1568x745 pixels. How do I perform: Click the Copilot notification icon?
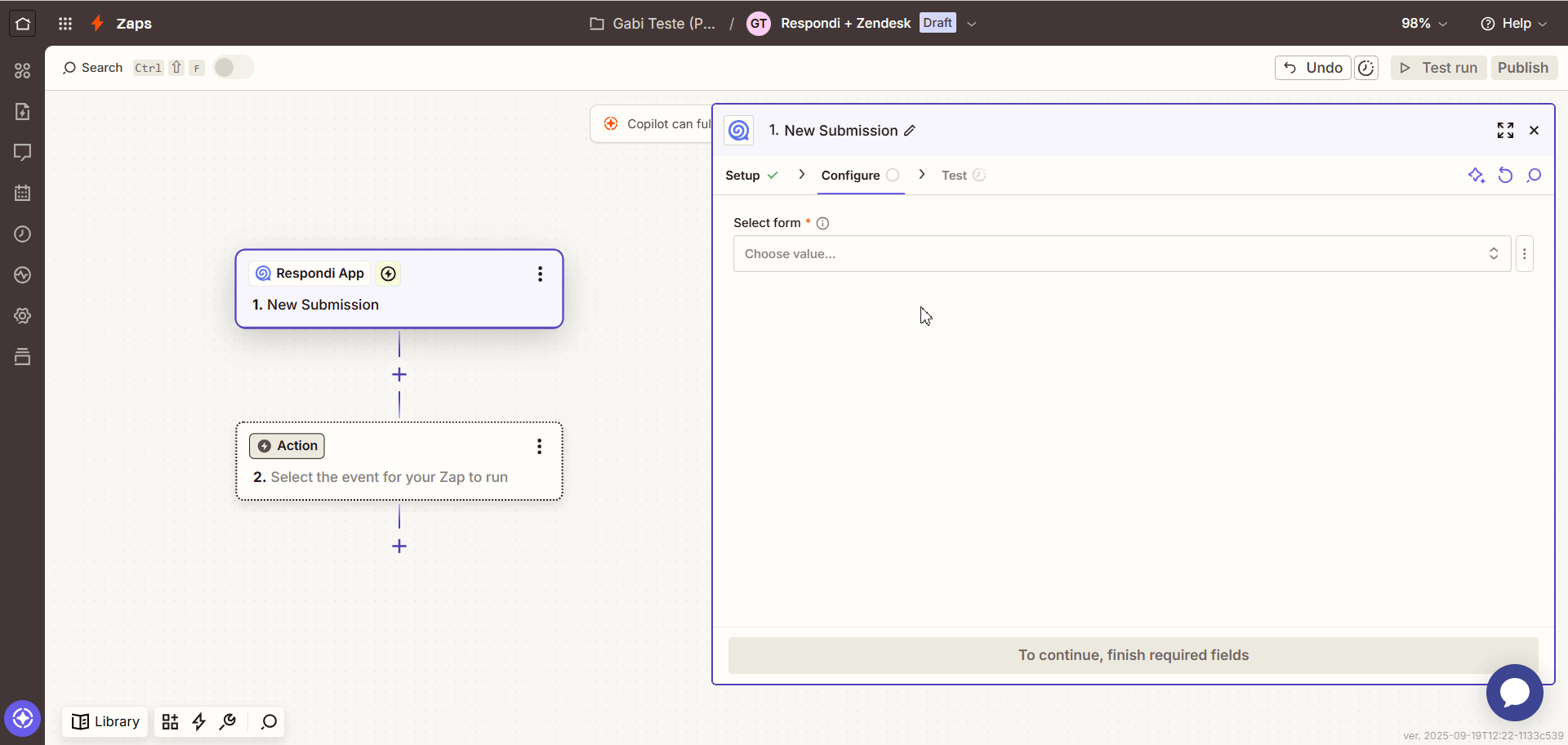click(611, 124)
